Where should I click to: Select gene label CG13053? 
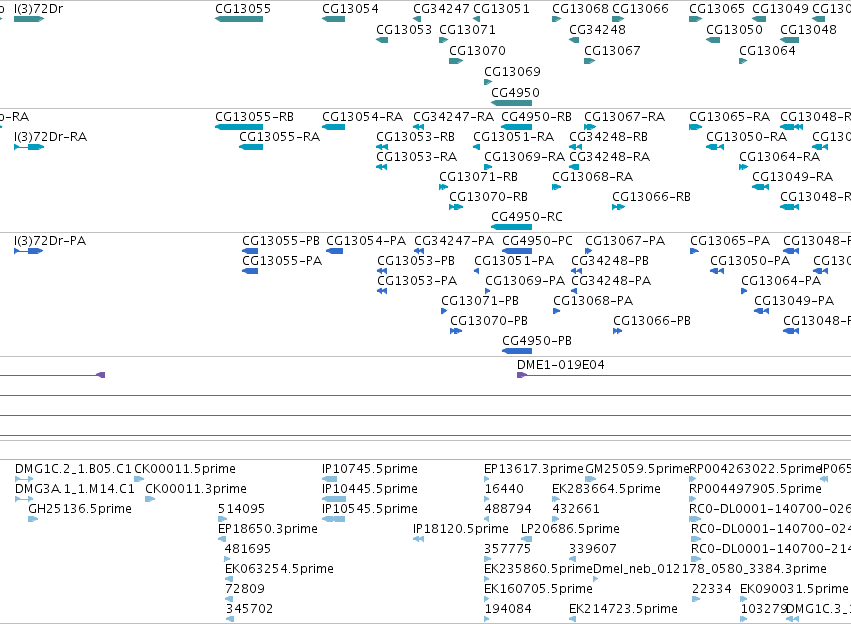(404, 29)
